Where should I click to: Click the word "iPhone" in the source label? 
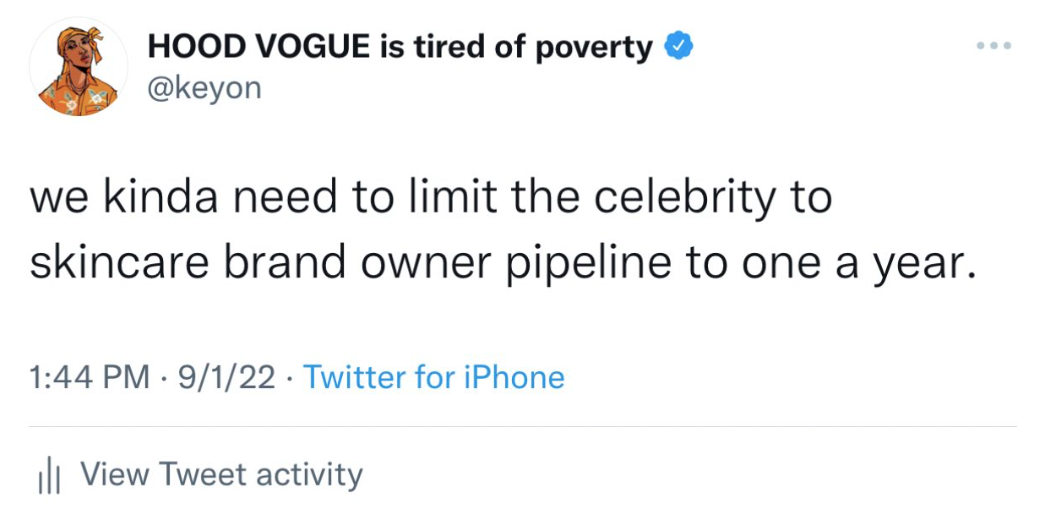click(x=511, y=377)
